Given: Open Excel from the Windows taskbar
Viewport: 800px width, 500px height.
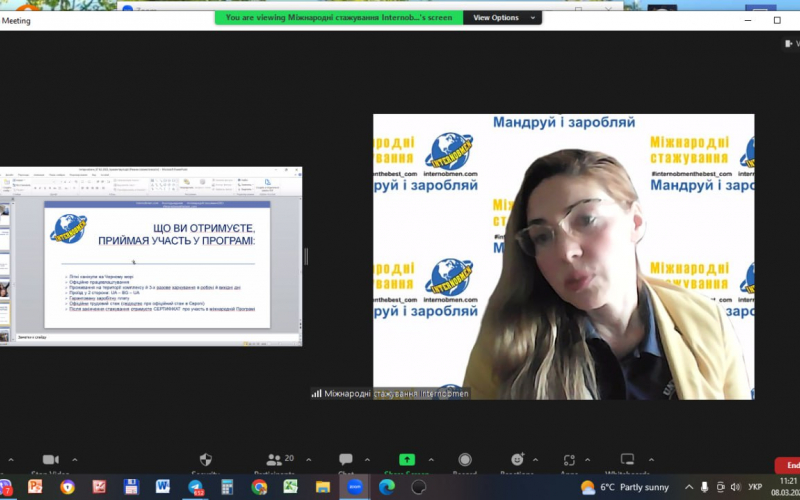Looking at the screenshot, I should [291, 487].
